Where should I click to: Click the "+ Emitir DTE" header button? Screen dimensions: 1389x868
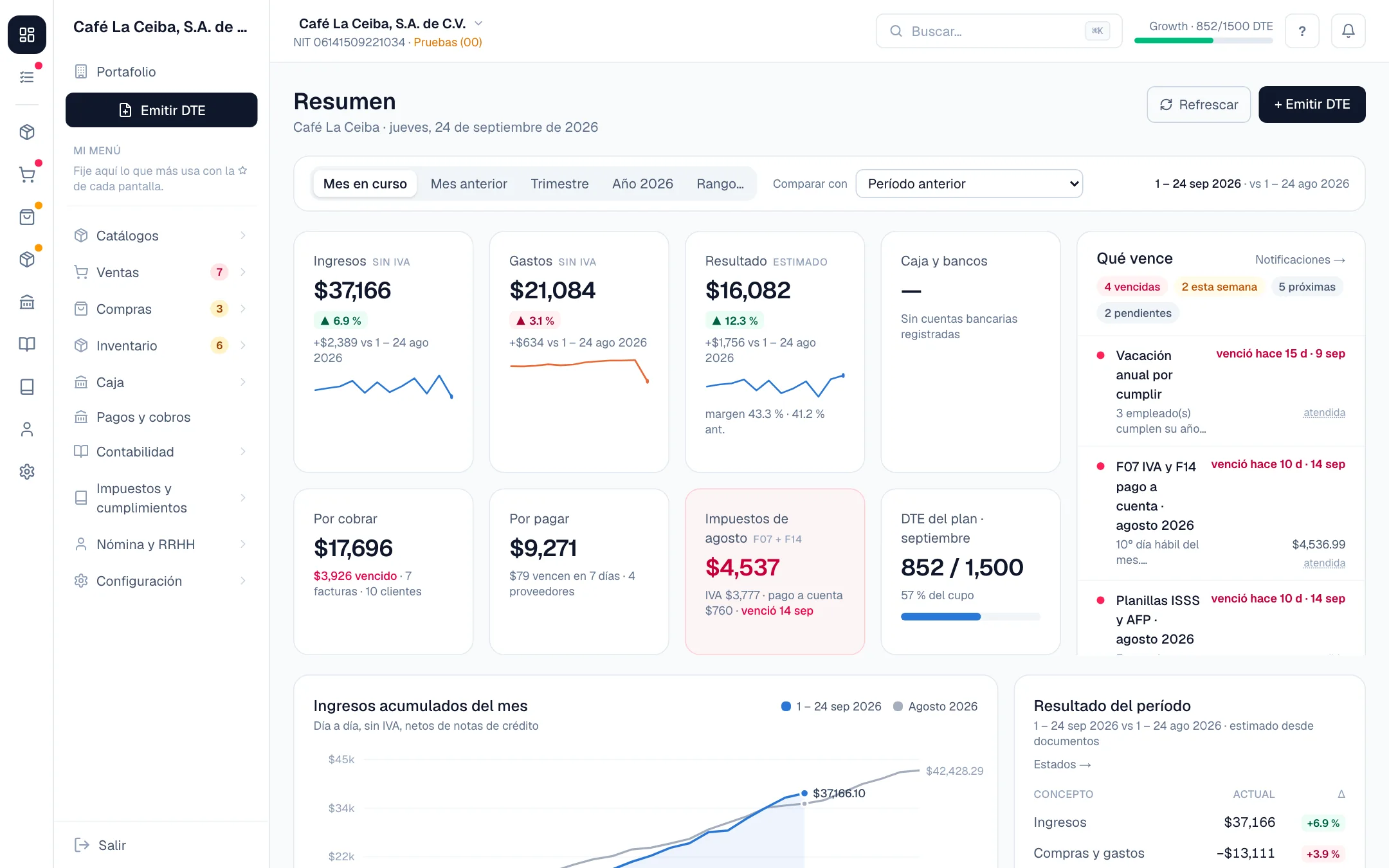click(x=1312, y=104)
